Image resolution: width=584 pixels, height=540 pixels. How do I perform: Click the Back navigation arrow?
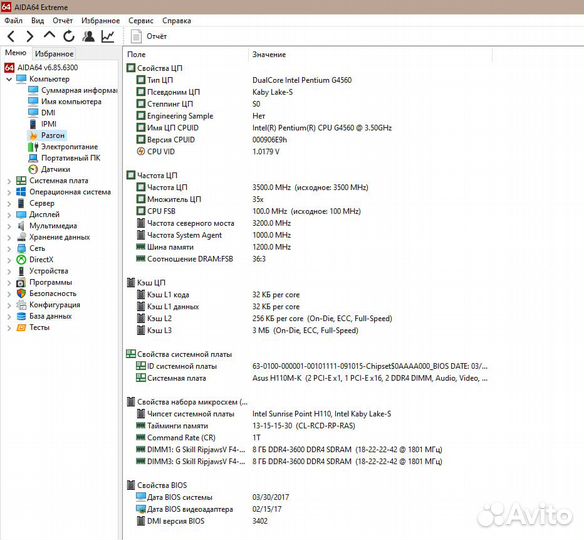[x=11, y=36]
